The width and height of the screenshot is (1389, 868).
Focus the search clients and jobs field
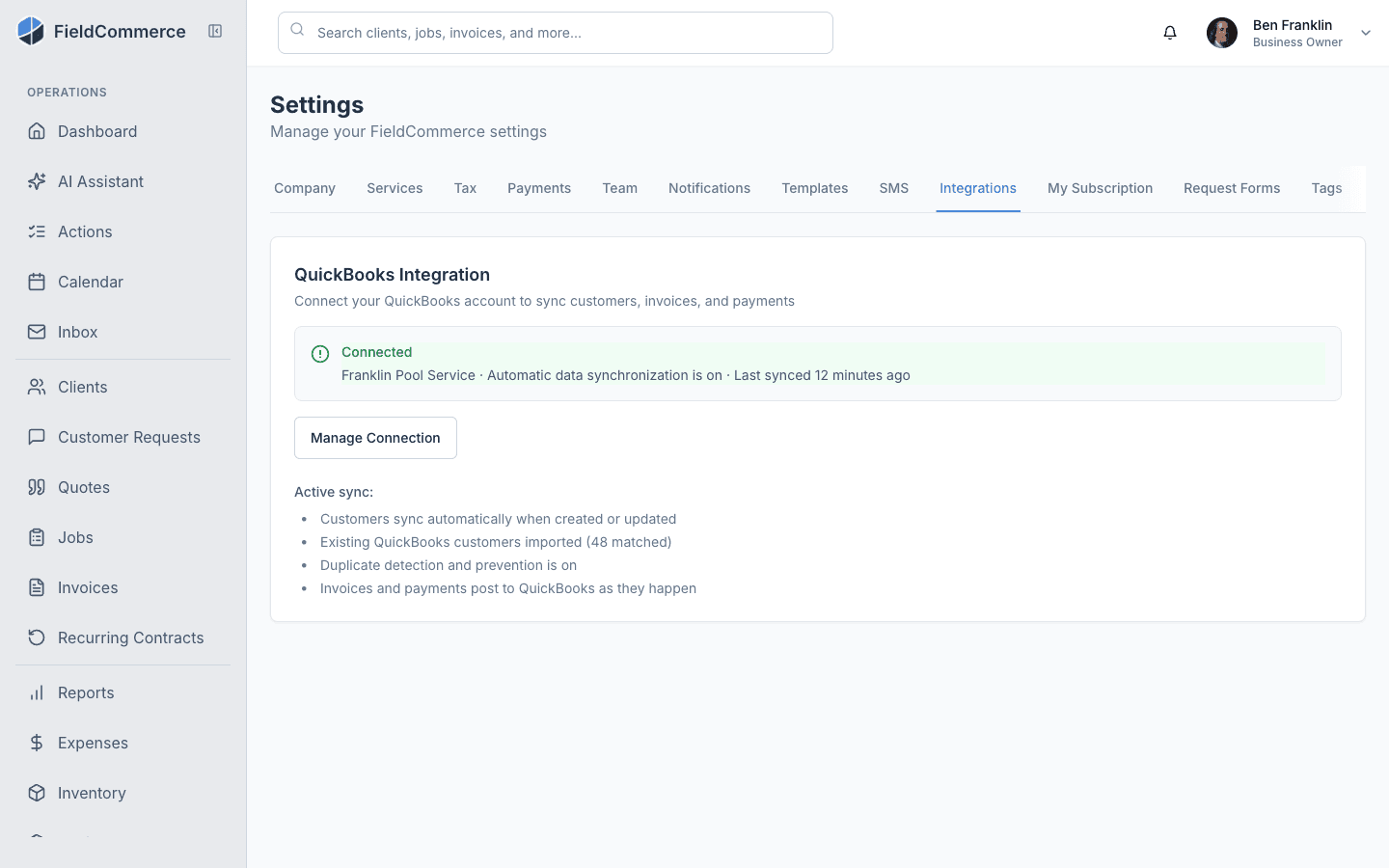click(x=556, y=33)
